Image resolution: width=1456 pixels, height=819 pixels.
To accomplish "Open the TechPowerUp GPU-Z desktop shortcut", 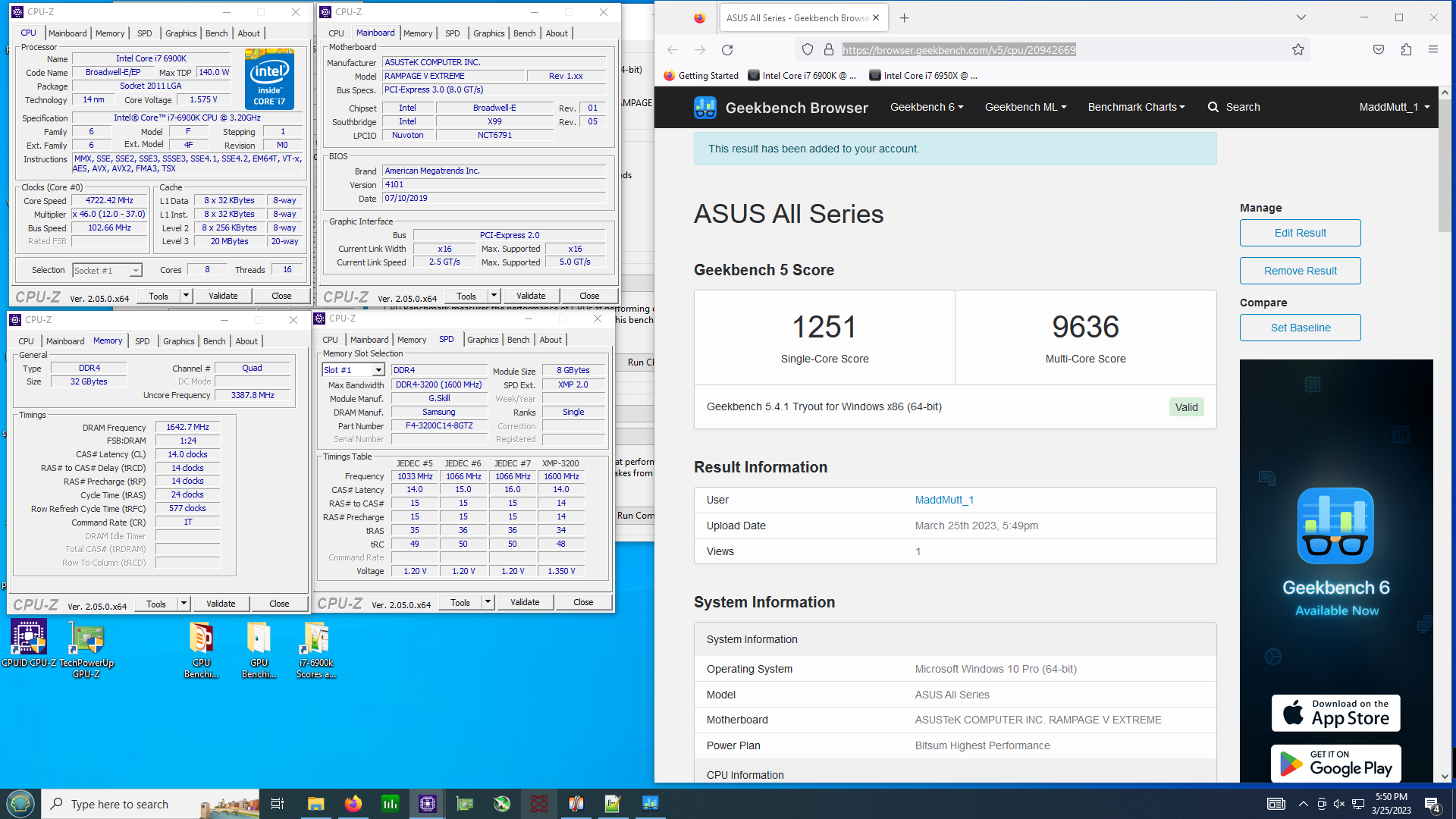I will [x=86, y=649].
